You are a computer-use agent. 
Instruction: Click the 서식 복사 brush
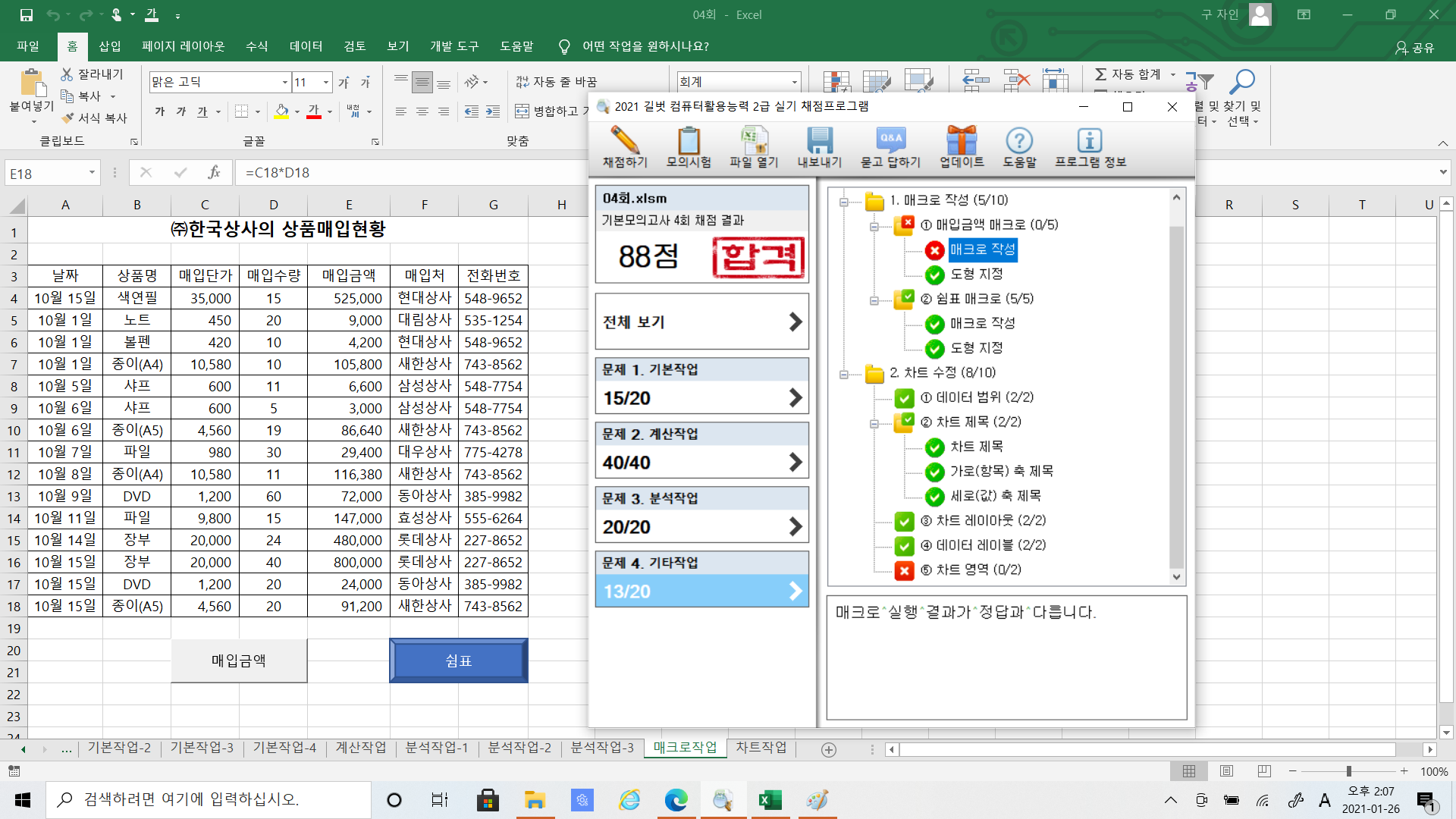coord(67,118)
